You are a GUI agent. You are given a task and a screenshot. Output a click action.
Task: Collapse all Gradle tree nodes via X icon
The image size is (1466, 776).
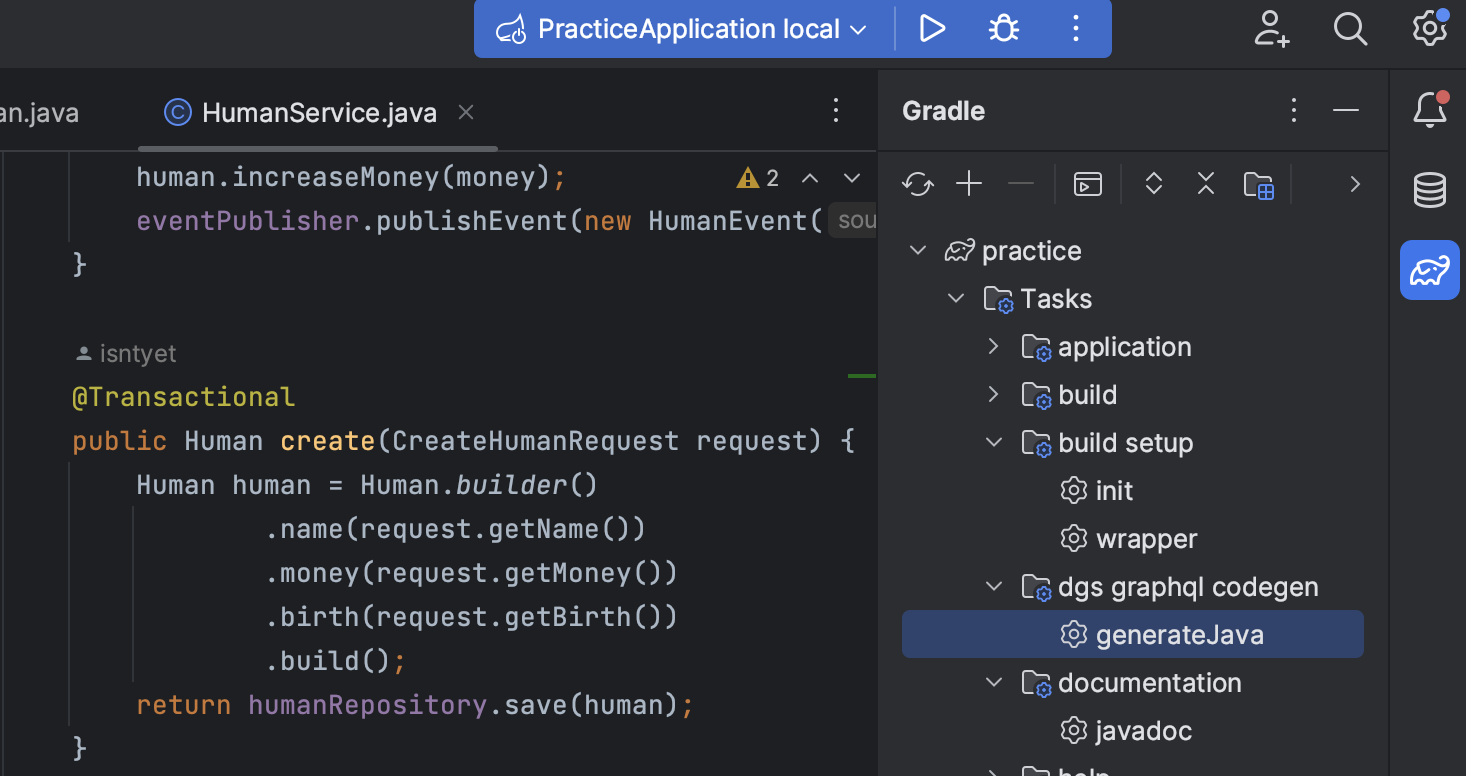pos(1205,184)
